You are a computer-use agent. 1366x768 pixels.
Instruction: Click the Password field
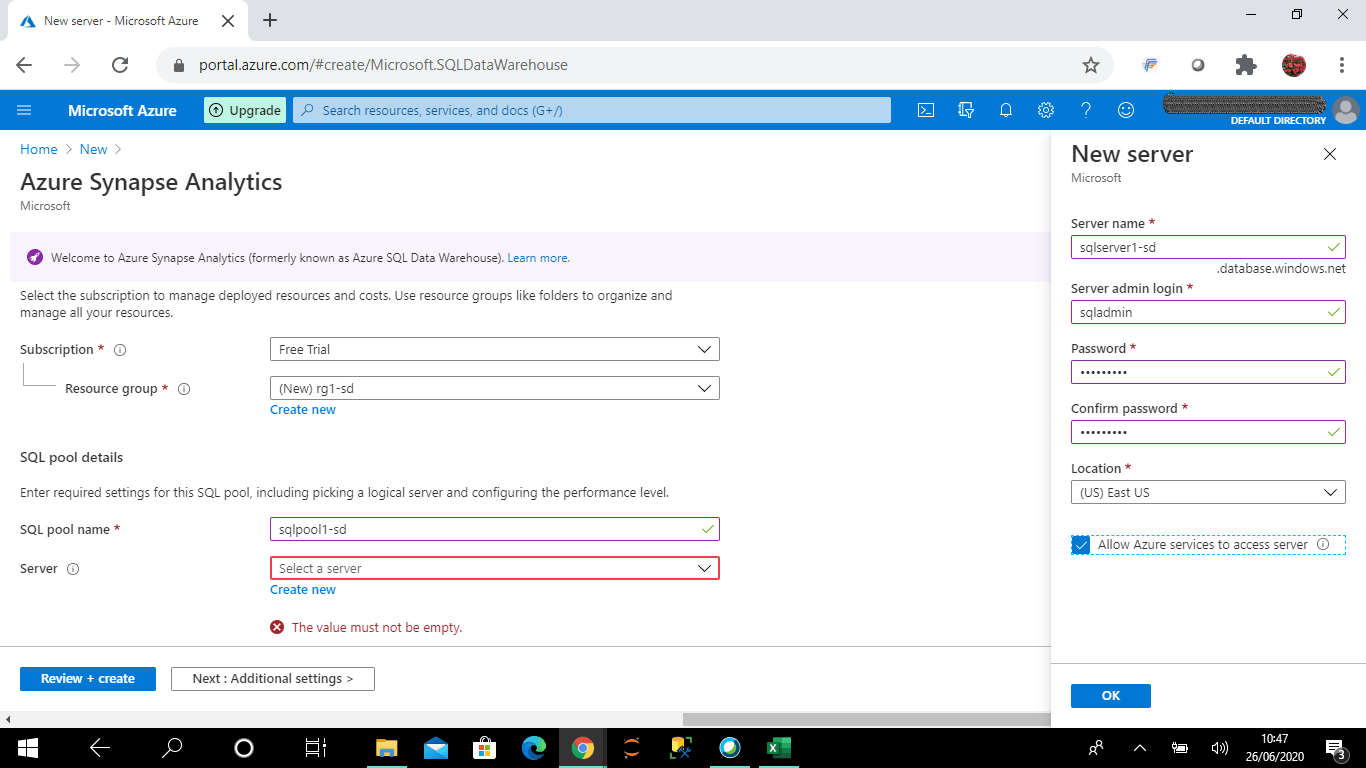click(1208, 372)
